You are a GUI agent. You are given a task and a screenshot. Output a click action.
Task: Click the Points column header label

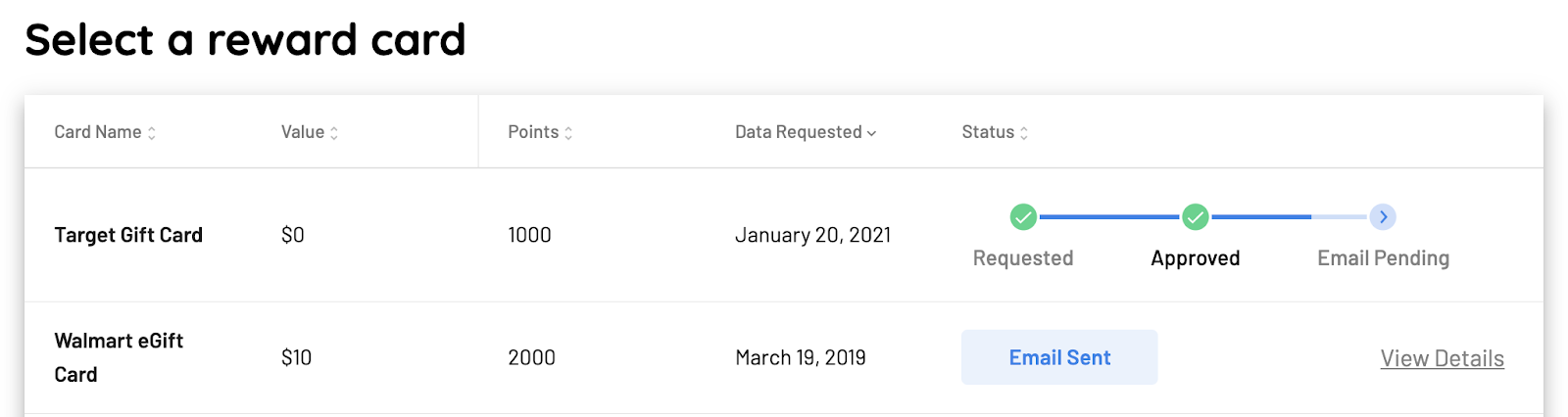pyautogui.click(x=533, y=132)
